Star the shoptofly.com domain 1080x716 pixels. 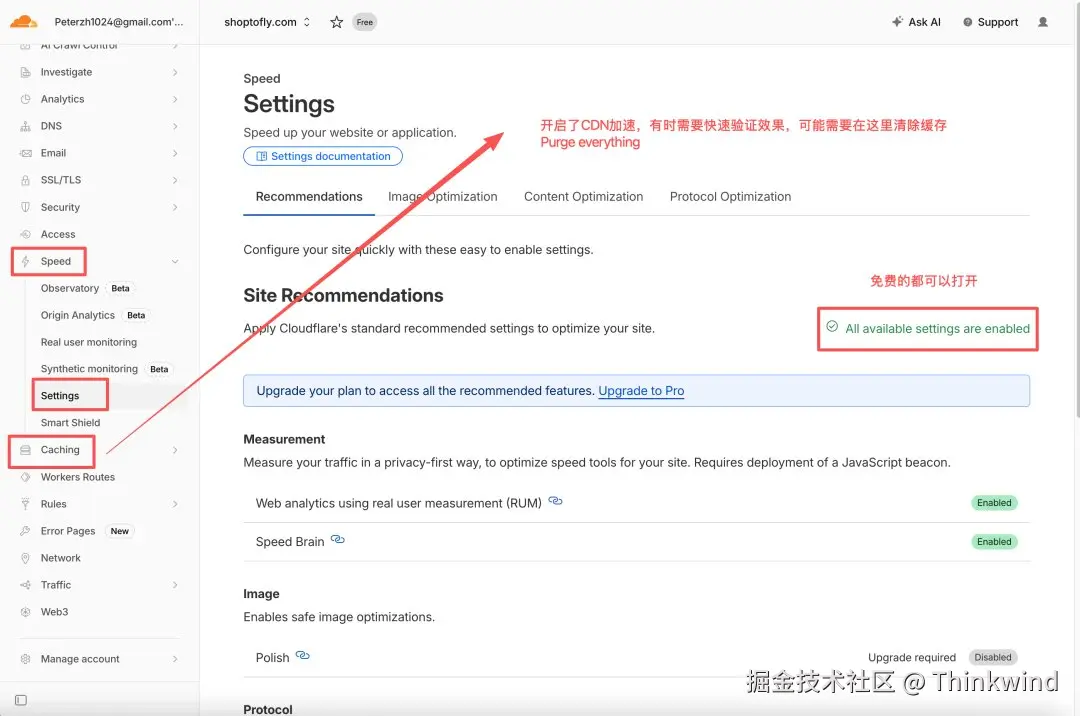tap(336, 22)
